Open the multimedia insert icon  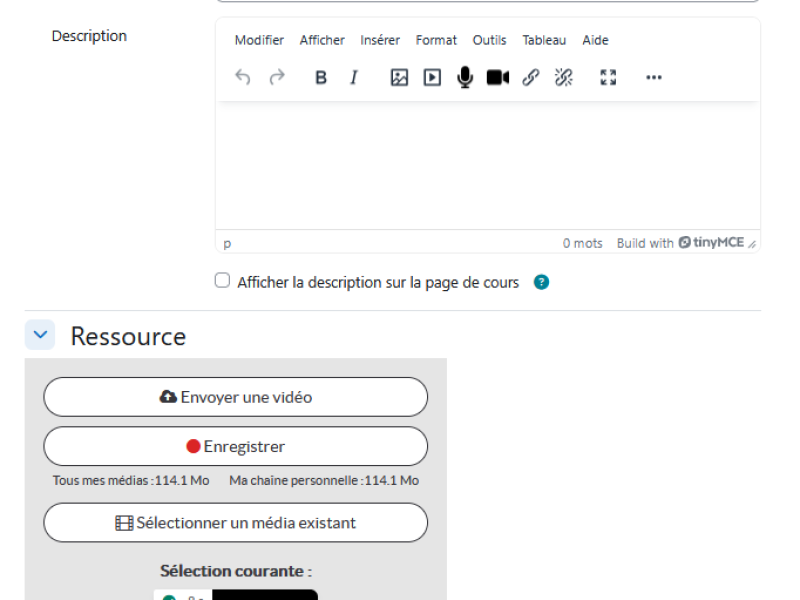[x=432, y=78]
